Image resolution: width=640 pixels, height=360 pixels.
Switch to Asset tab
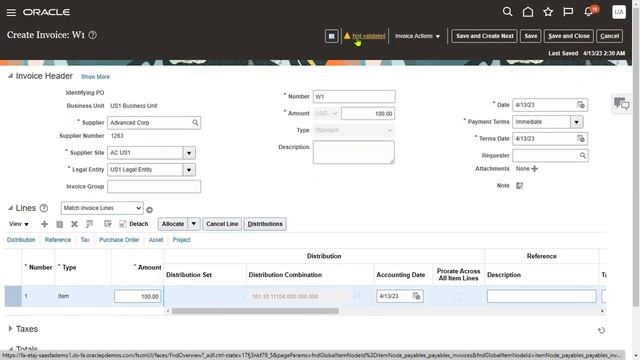pos(156,240)
